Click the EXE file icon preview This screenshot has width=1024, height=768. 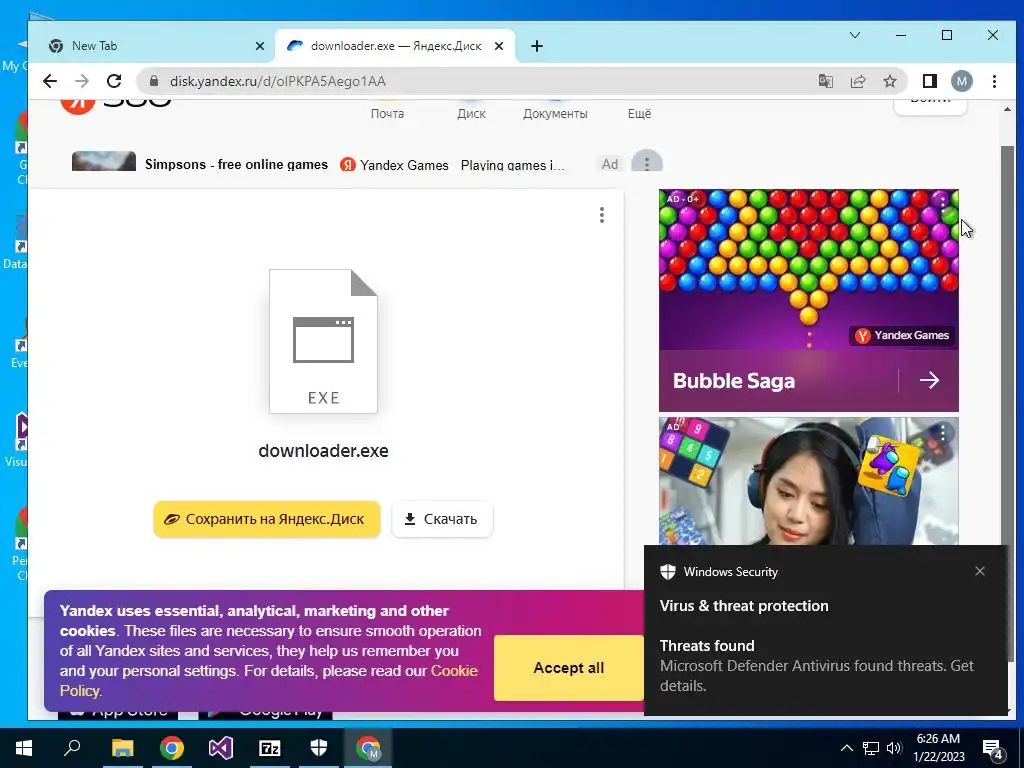coord(323,341)
